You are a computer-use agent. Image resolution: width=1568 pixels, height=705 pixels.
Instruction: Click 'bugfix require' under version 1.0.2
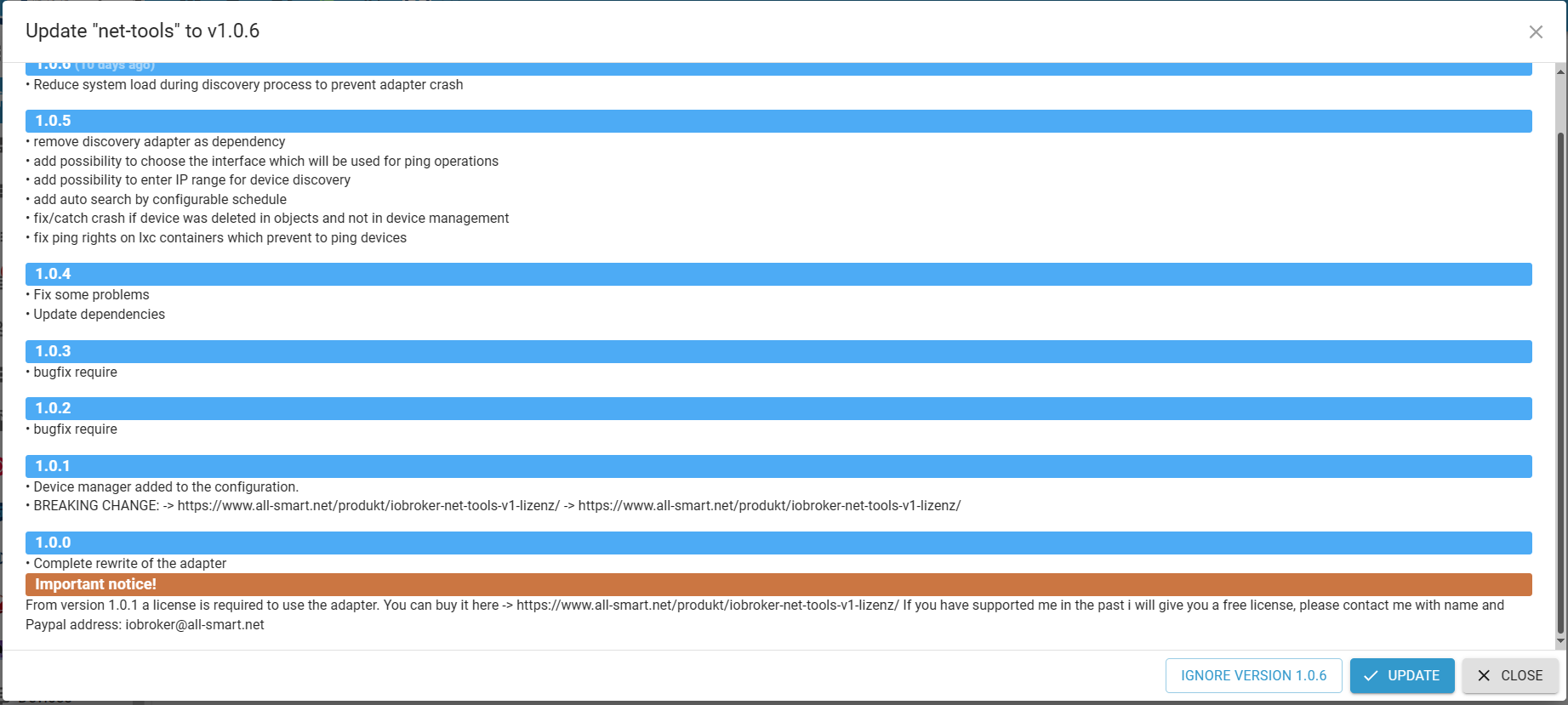tap(71, 429)
